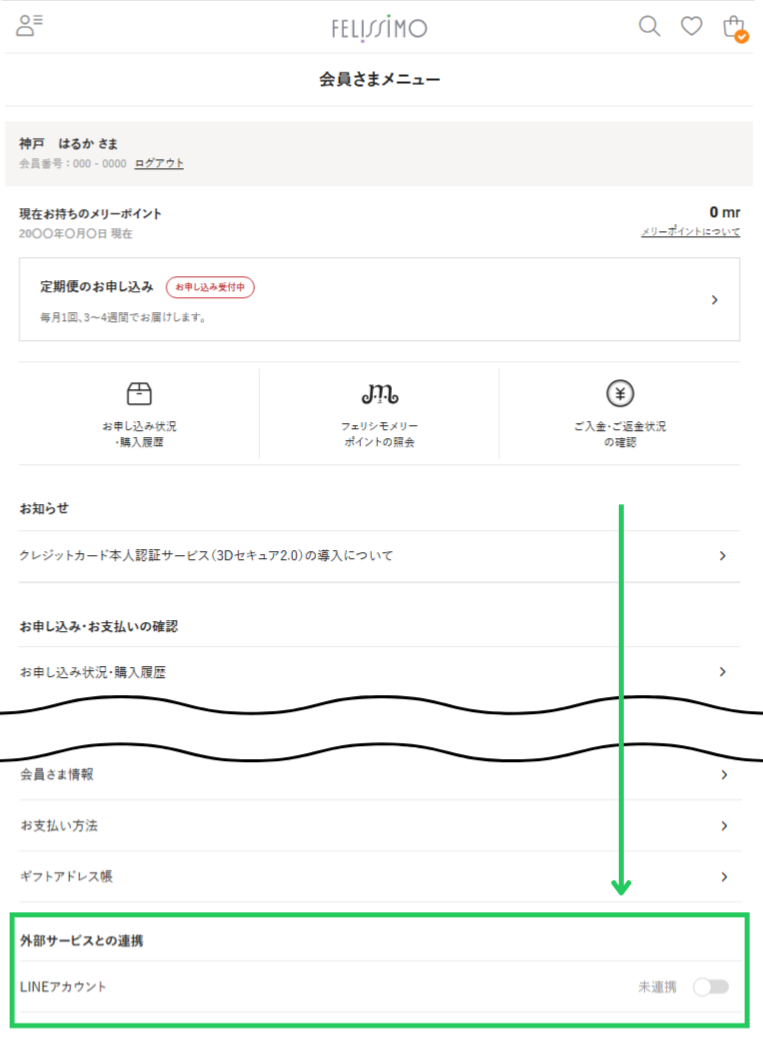Screen dimensions: 763x1059
Task: Open the shopping bag cart icon
Action: (x=734, y=27)
